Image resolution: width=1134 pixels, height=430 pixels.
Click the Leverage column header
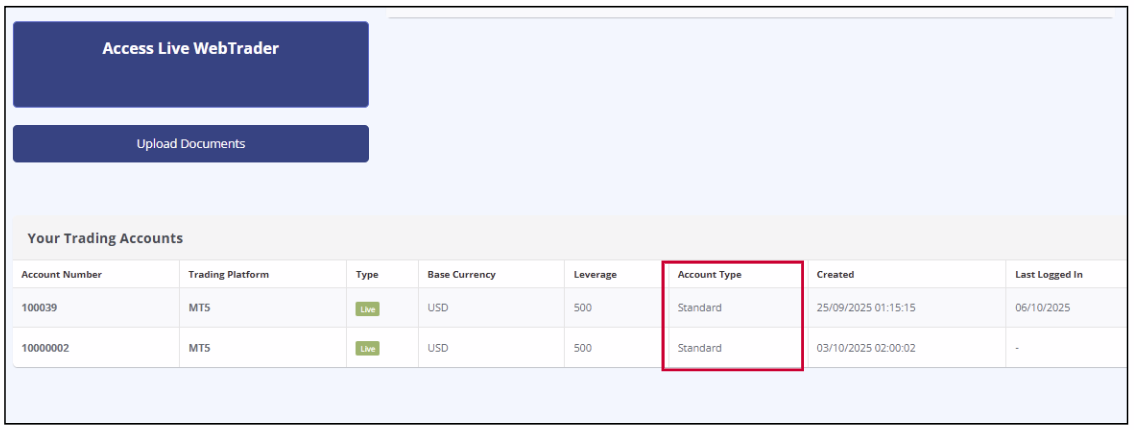(594, 274)
